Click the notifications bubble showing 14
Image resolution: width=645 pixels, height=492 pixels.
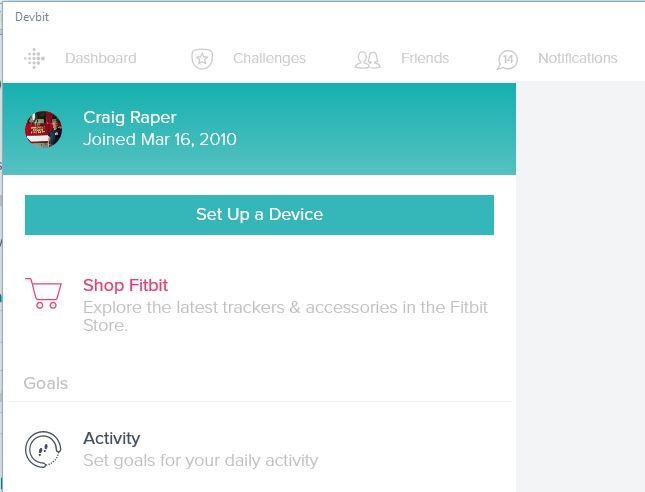[507, 60]
